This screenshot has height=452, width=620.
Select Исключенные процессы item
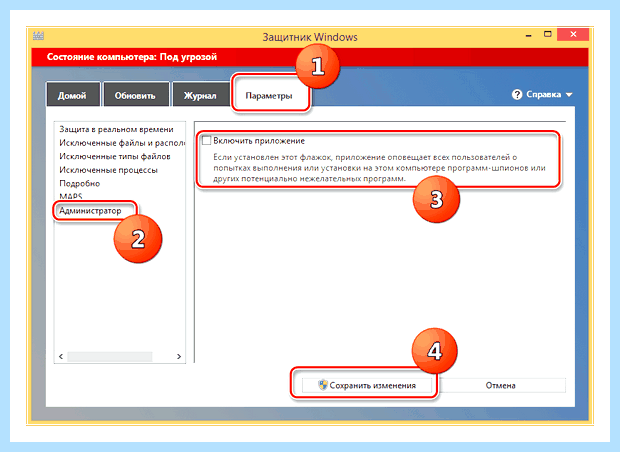coord(108,170)
